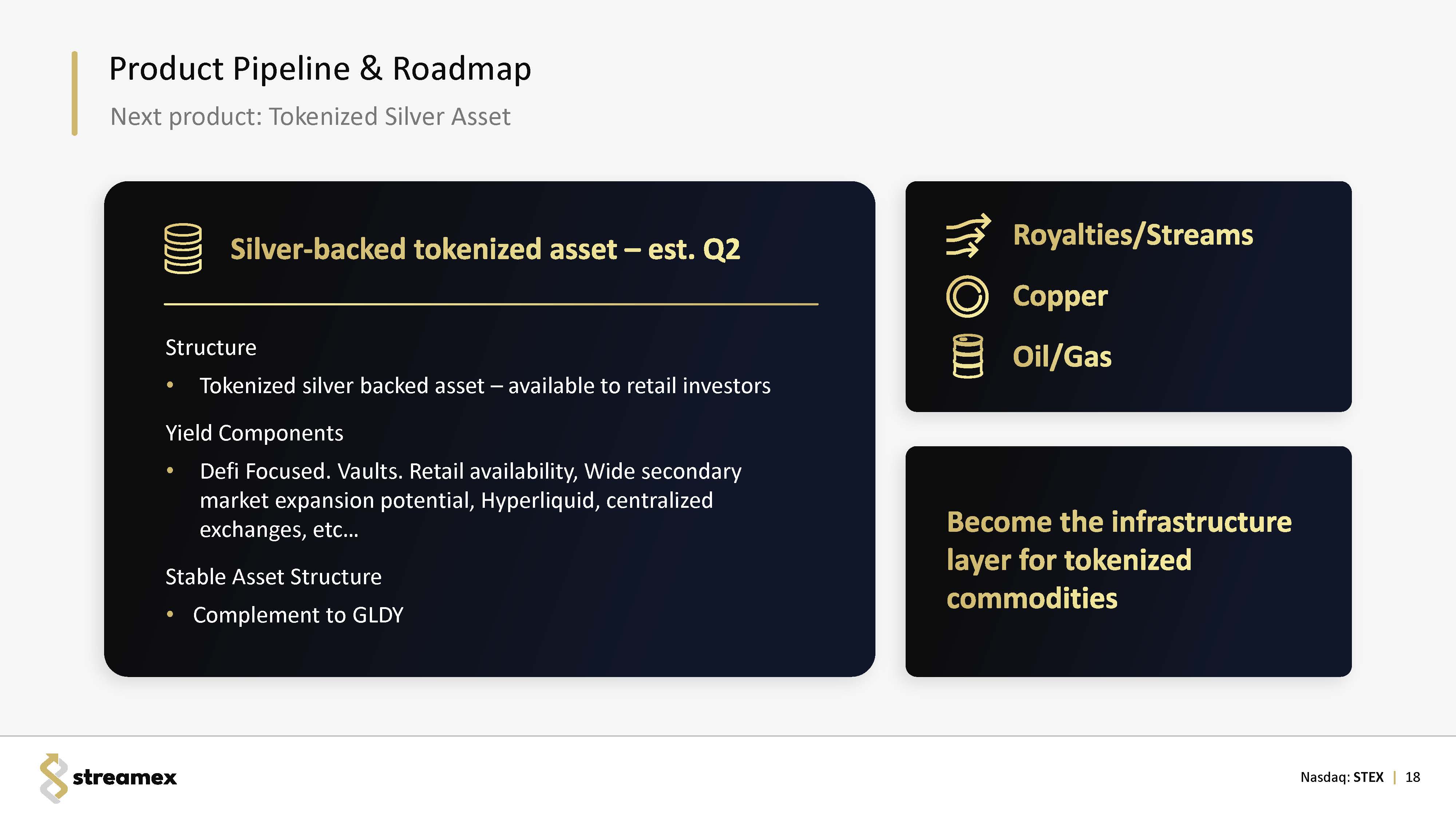This screenshot has height=819, width=1456.
Task: Click the Royalties/Streams arrows icon
Action: (968, 235)
